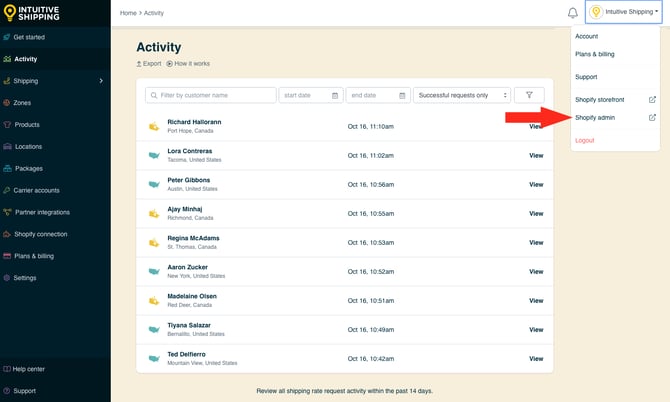Click customer name Tiyana Salazar
The height and width of the screenshot is (402, 670).
[189, 326]
